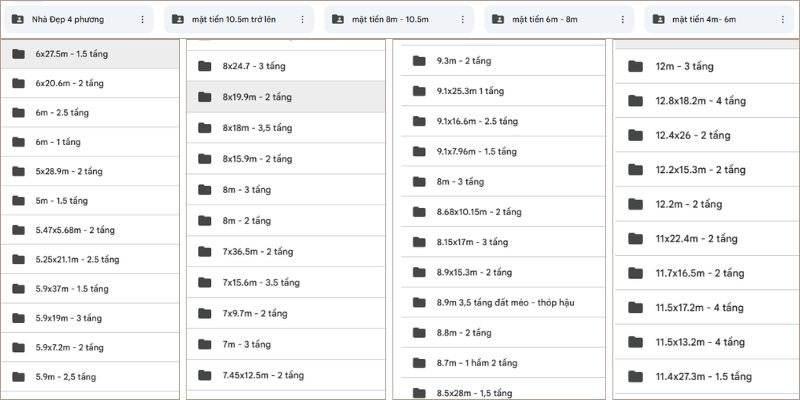Select folder 8.7m - 1 hầm 2 tầng
The image size is (800, 400).
click(x=477, y=362)
